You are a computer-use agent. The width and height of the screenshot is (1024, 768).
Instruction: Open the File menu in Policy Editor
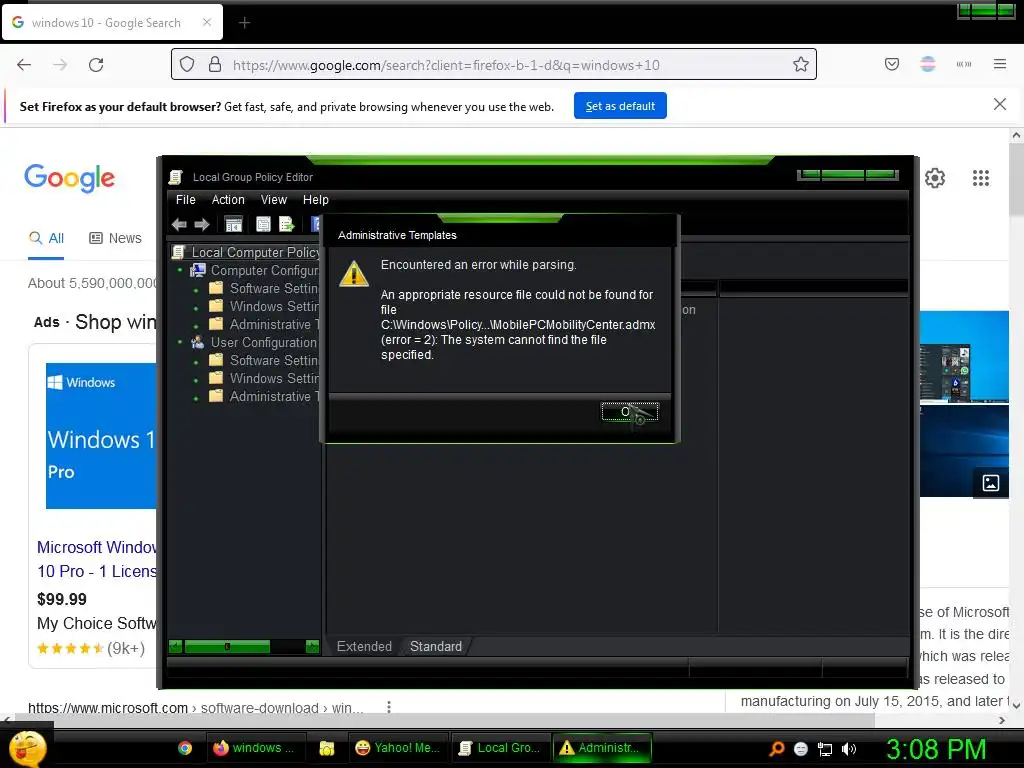click(x=185, y=200)
